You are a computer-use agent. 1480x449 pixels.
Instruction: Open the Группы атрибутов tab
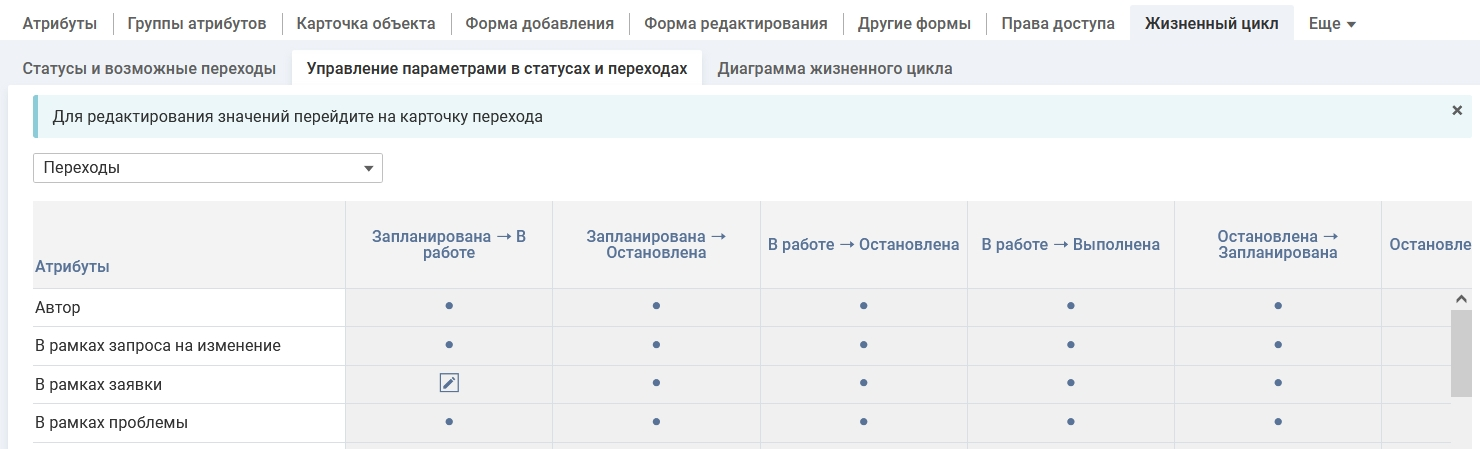coord(197,24)
